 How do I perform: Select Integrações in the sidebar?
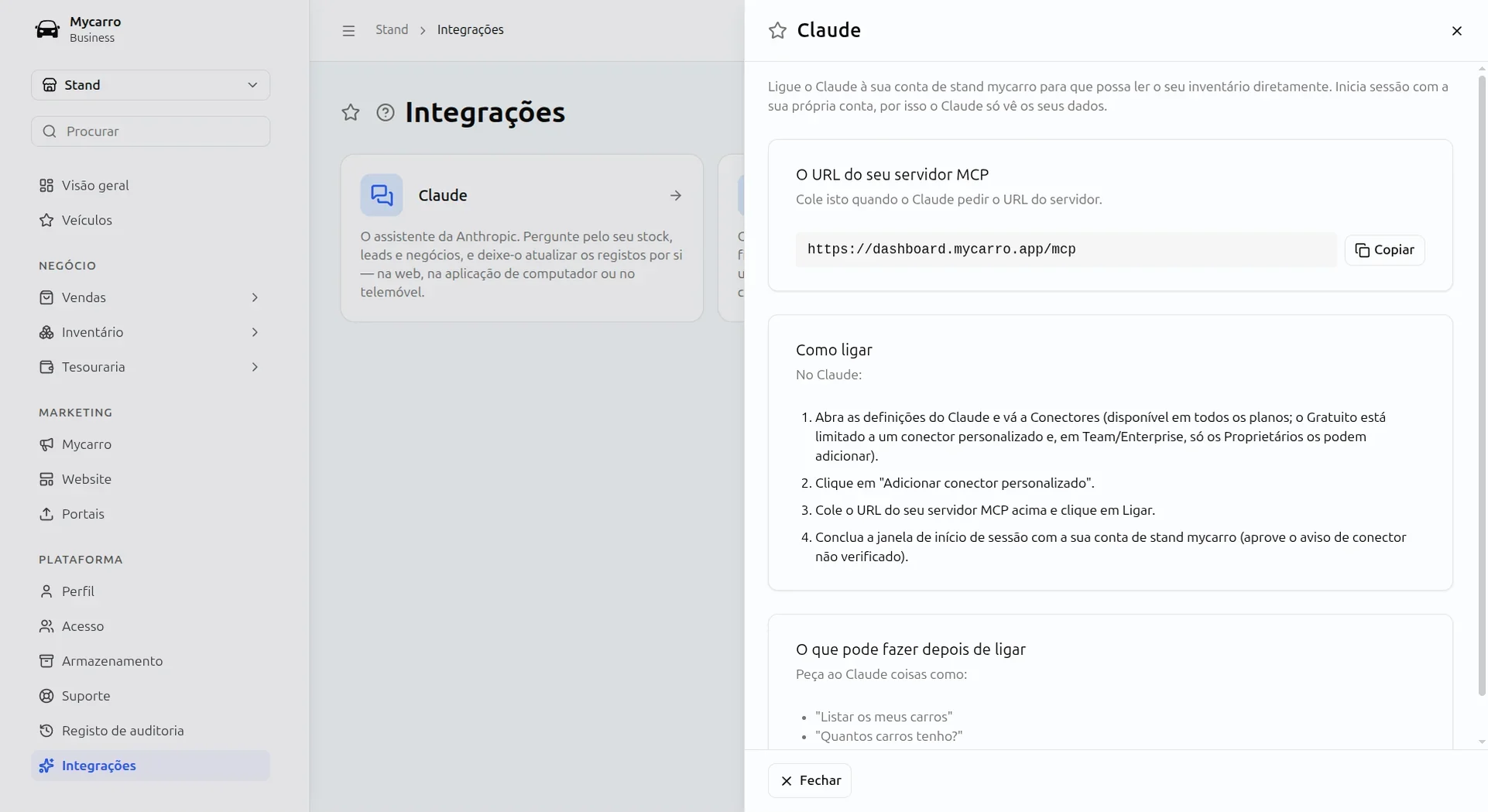point(150,766)
